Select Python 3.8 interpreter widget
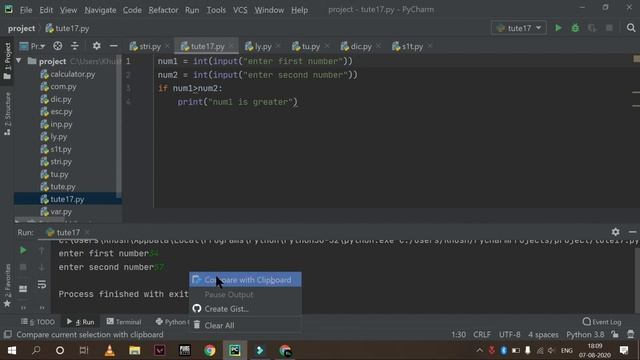Viewport: 640px width, 360px height. click(585, 335)
